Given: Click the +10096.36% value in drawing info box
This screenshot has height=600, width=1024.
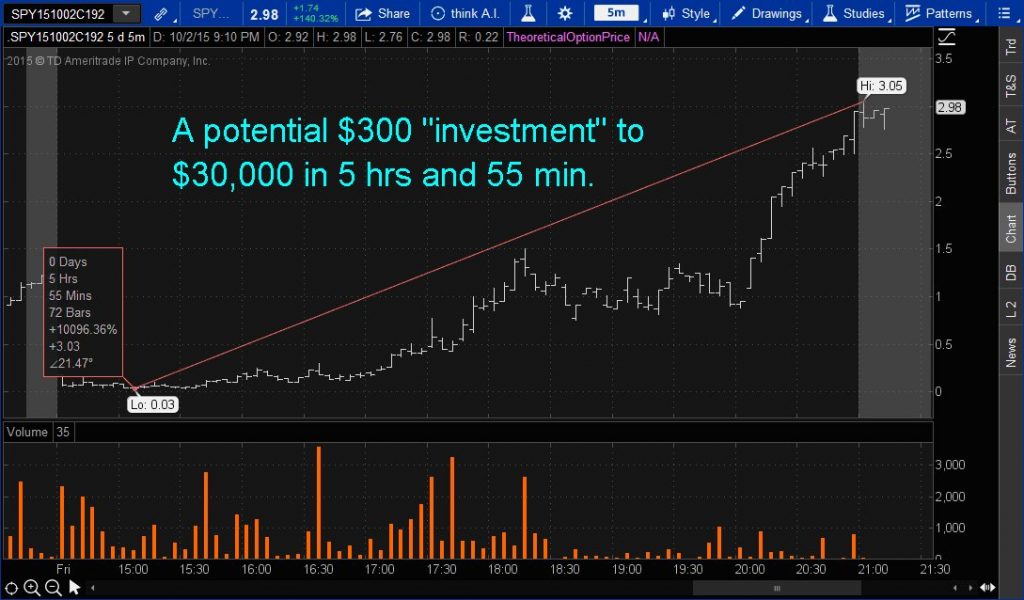Looking at the screenshot, I should coord(83,329).
